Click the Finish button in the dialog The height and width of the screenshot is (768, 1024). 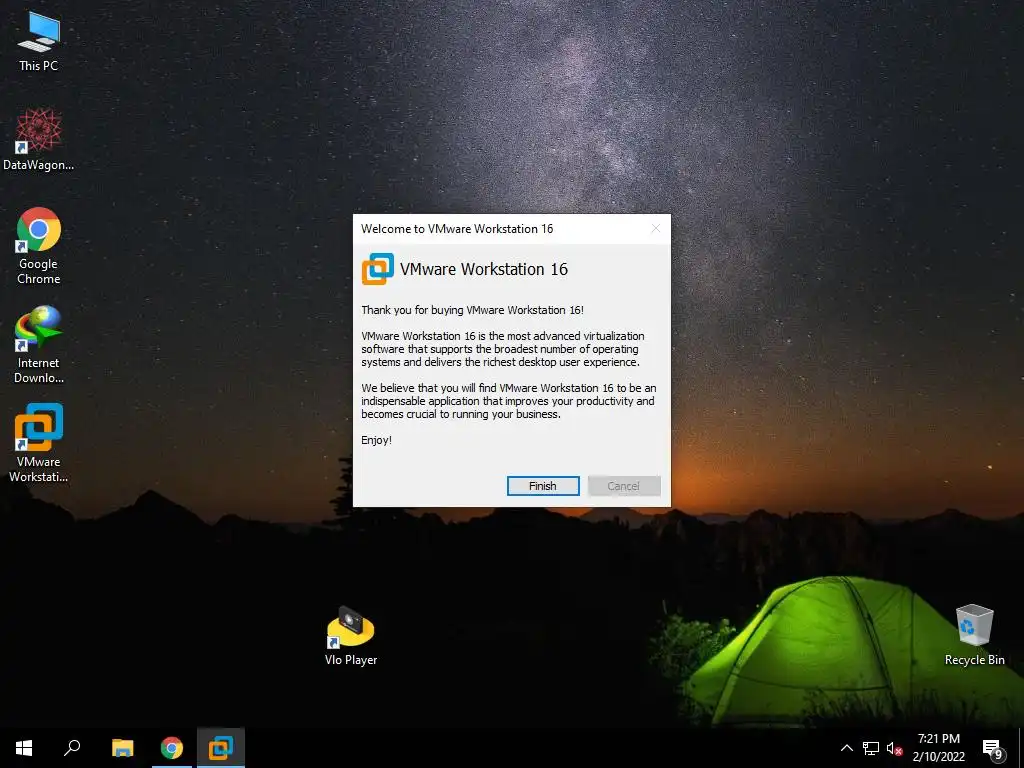click(543, 486)
